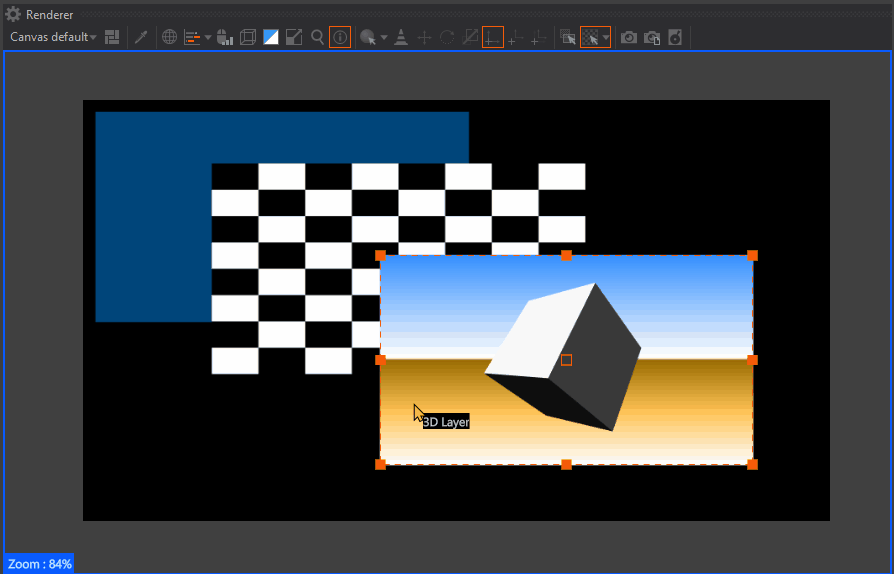Click the globe icon in toolbar

(x=169, y=37)
